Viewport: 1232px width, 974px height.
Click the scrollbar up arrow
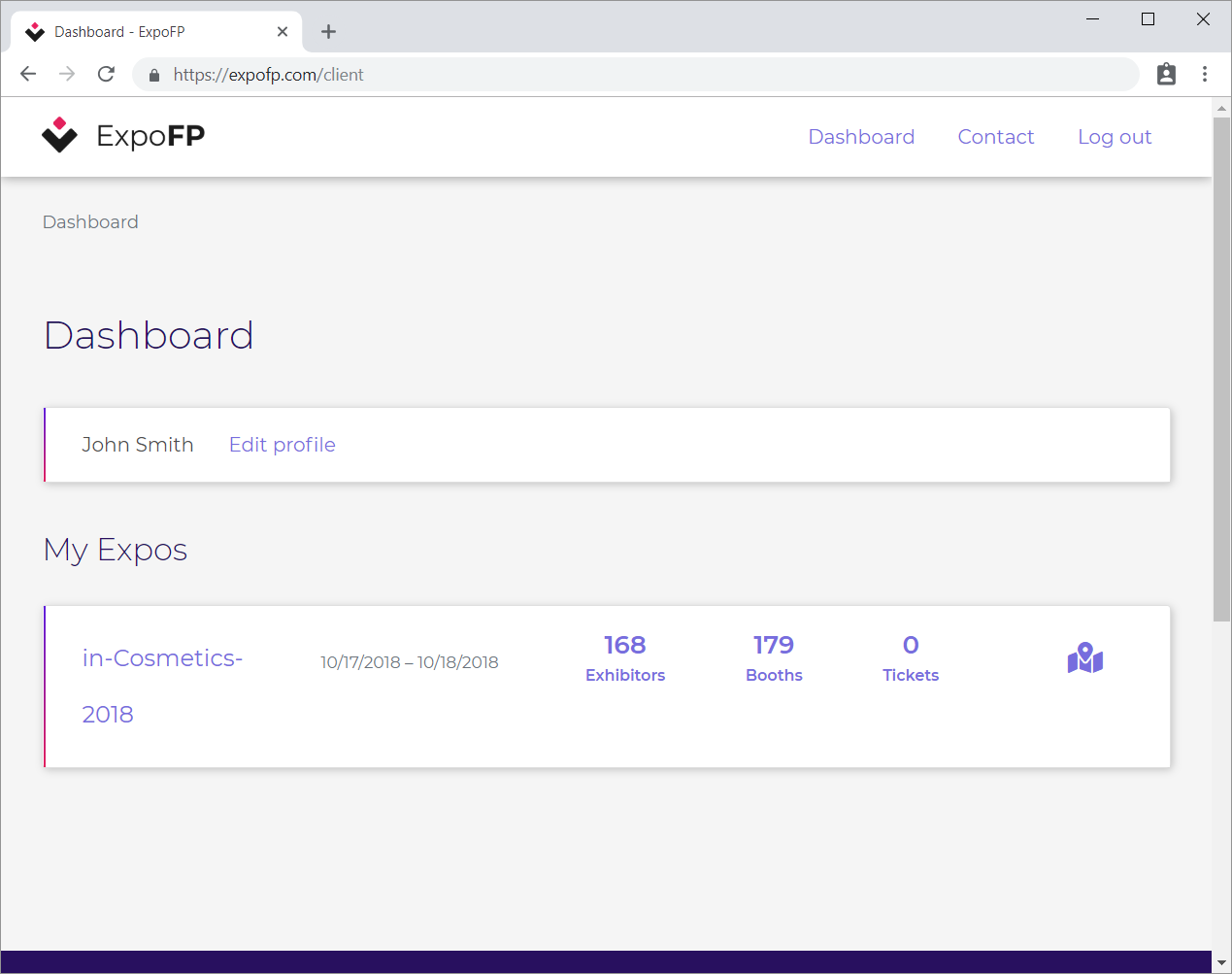[1221, 108]
